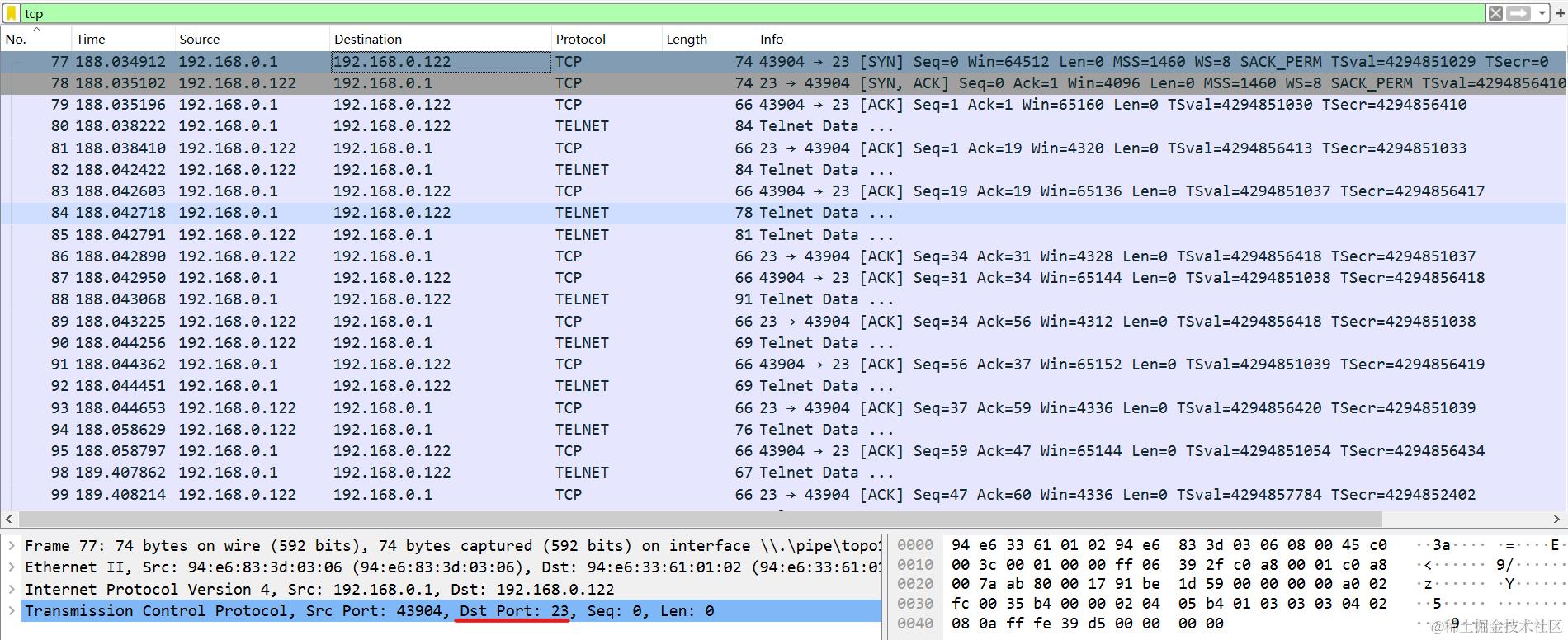Open the recent filters dropdown arrow

tap(1542, 13)
